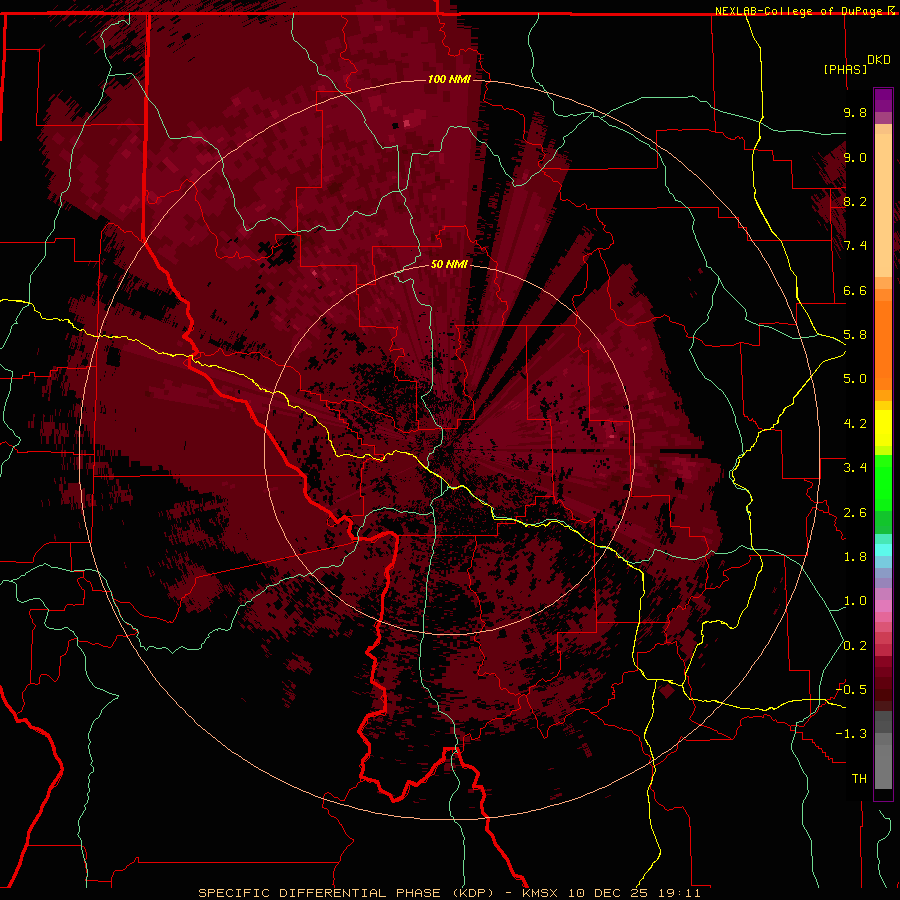Select the 50 NMI range ring label

(449, 265)
